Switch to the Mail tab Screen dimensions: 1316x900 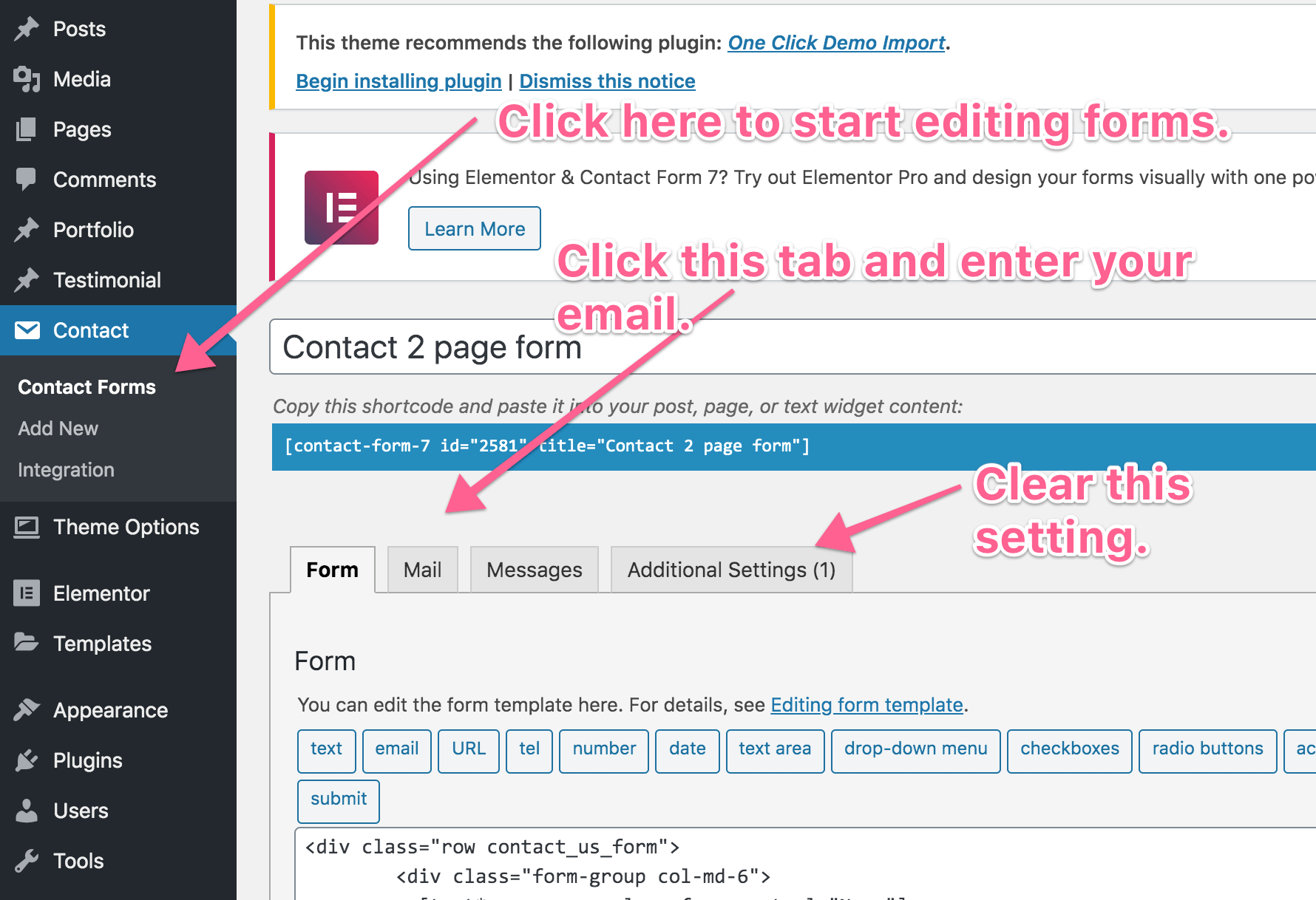[422, 570]
